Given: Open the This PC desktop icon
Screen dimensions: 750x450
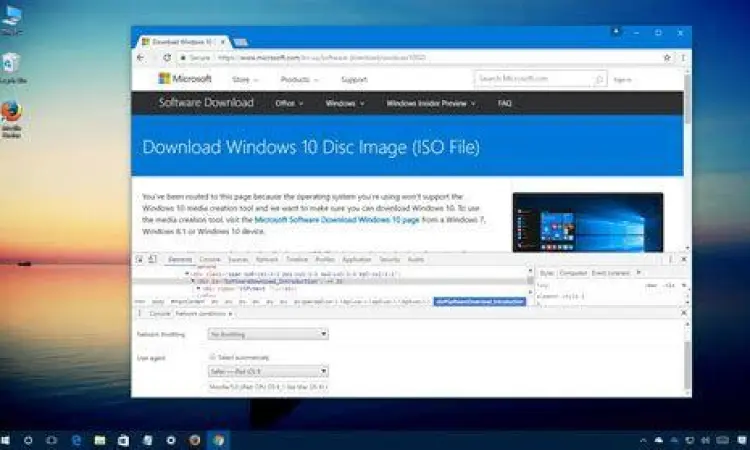Looking at the screenshot, I should [x=11, y=20].
